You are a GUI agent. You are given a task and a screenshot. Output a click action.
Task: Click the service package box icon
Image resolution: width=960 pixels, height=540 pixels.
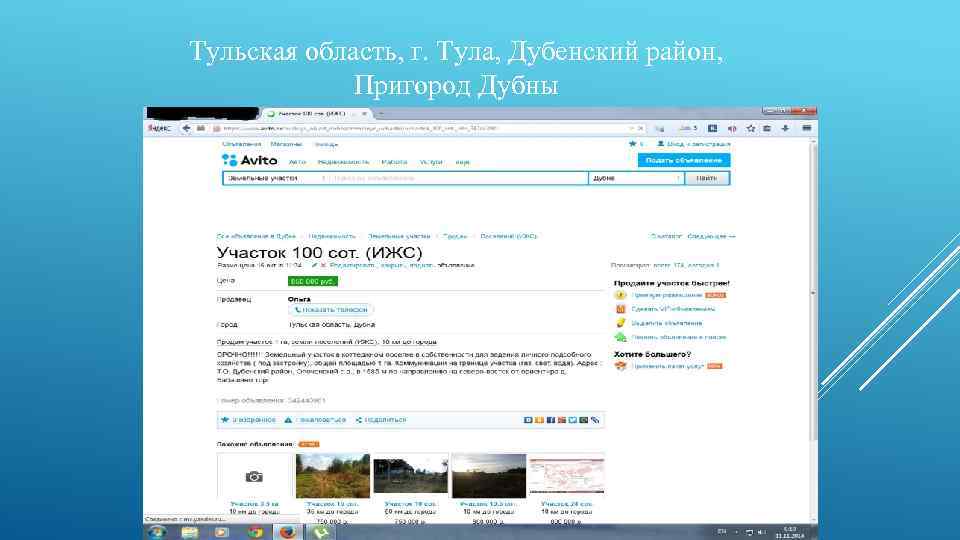click(x=620, y=366)
